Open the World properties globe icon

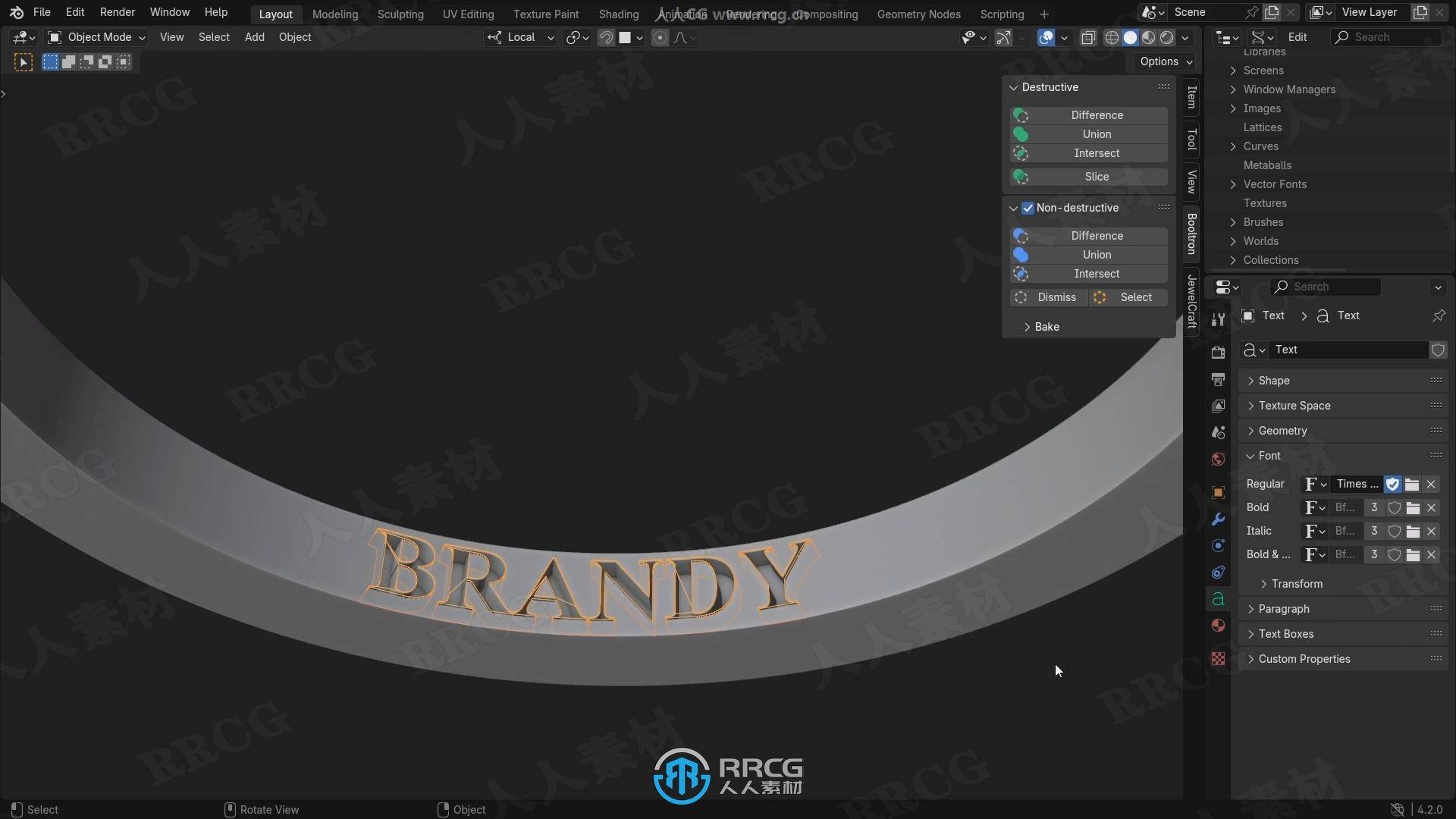click(x=1218, y=460)
